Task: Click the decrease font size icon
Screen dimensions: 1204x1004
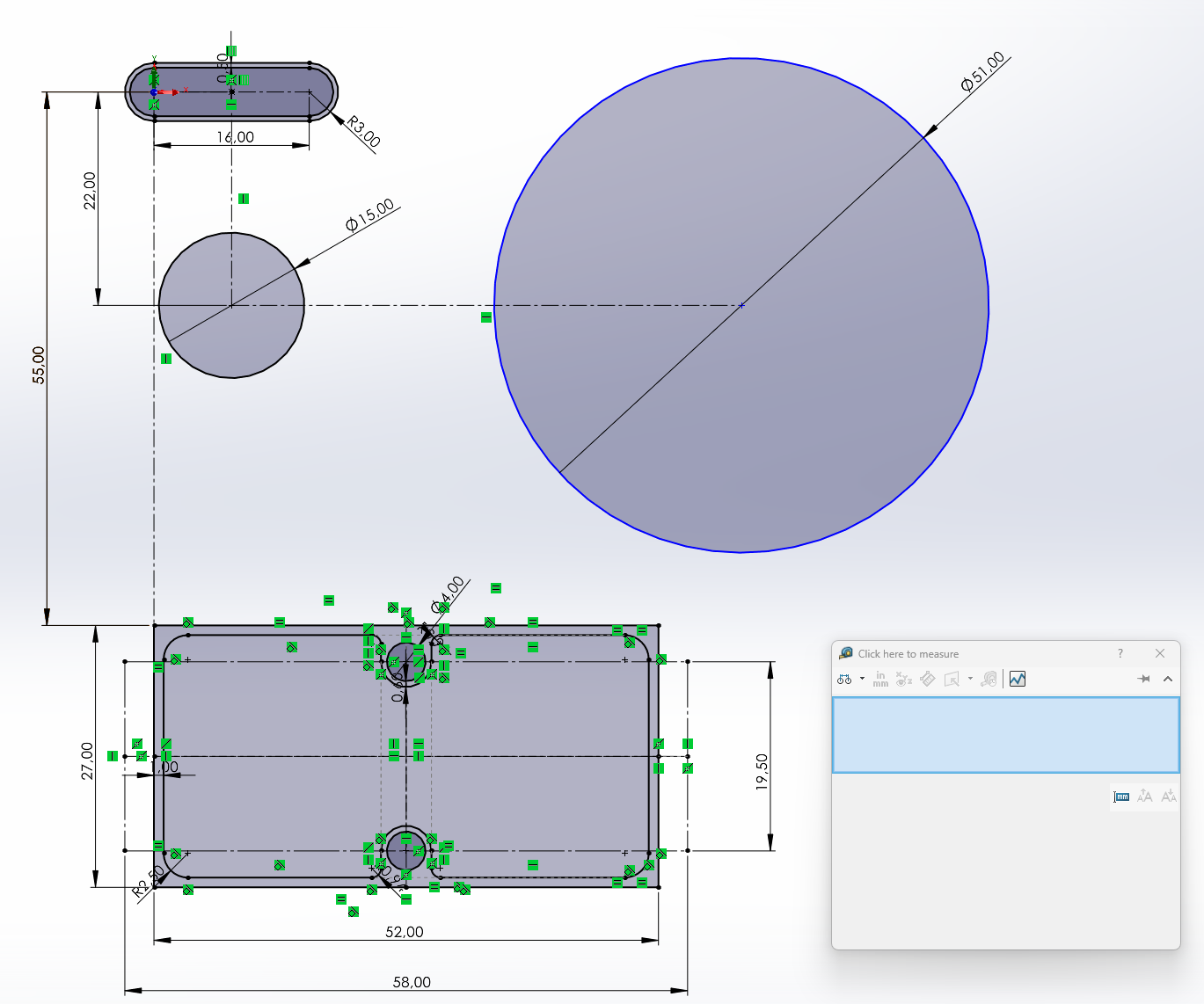Action: tap(1144, 797)
